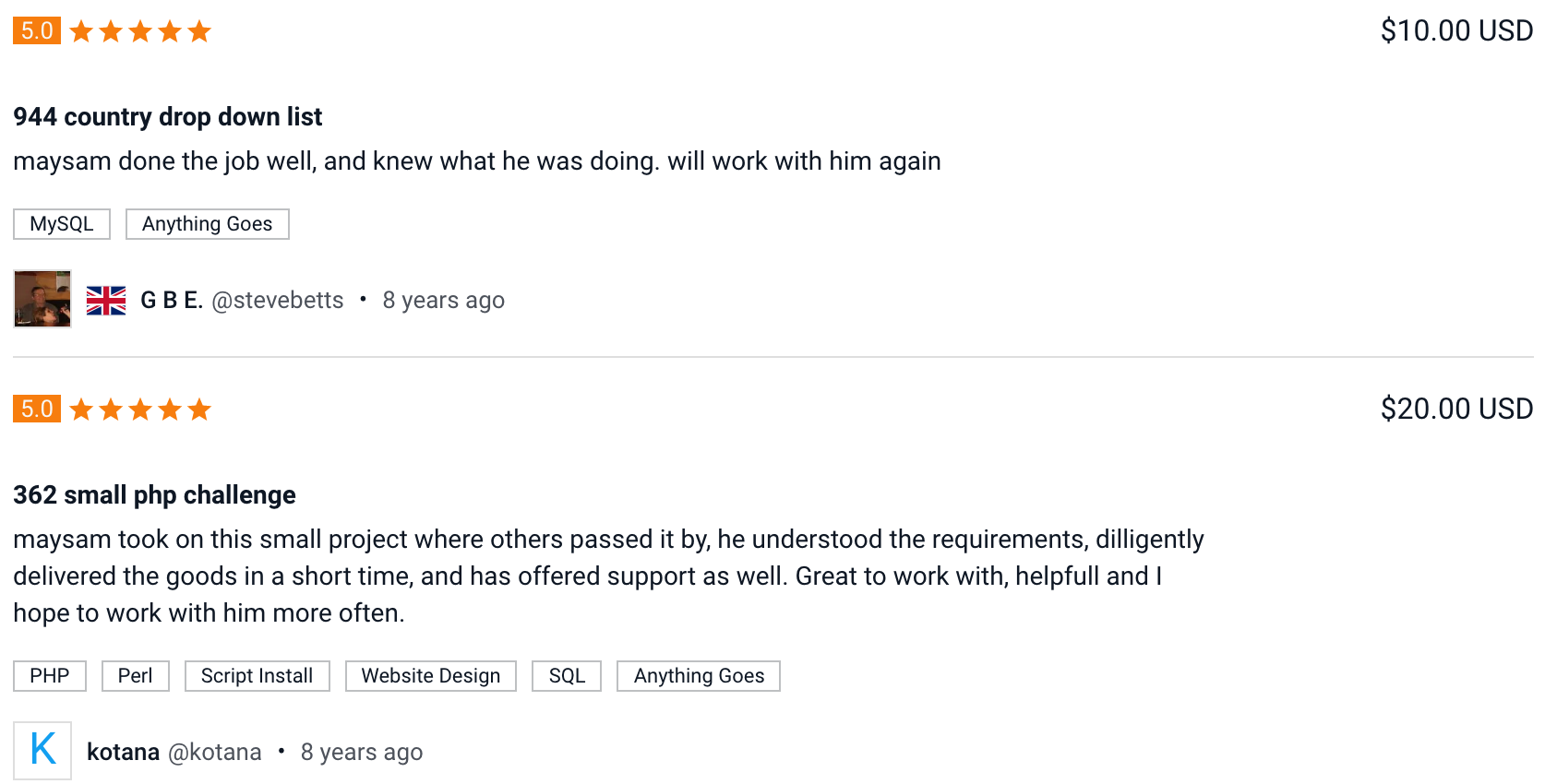Open '362 small php challenge' project title
The image size is (1545, 784).
point(154,495)
